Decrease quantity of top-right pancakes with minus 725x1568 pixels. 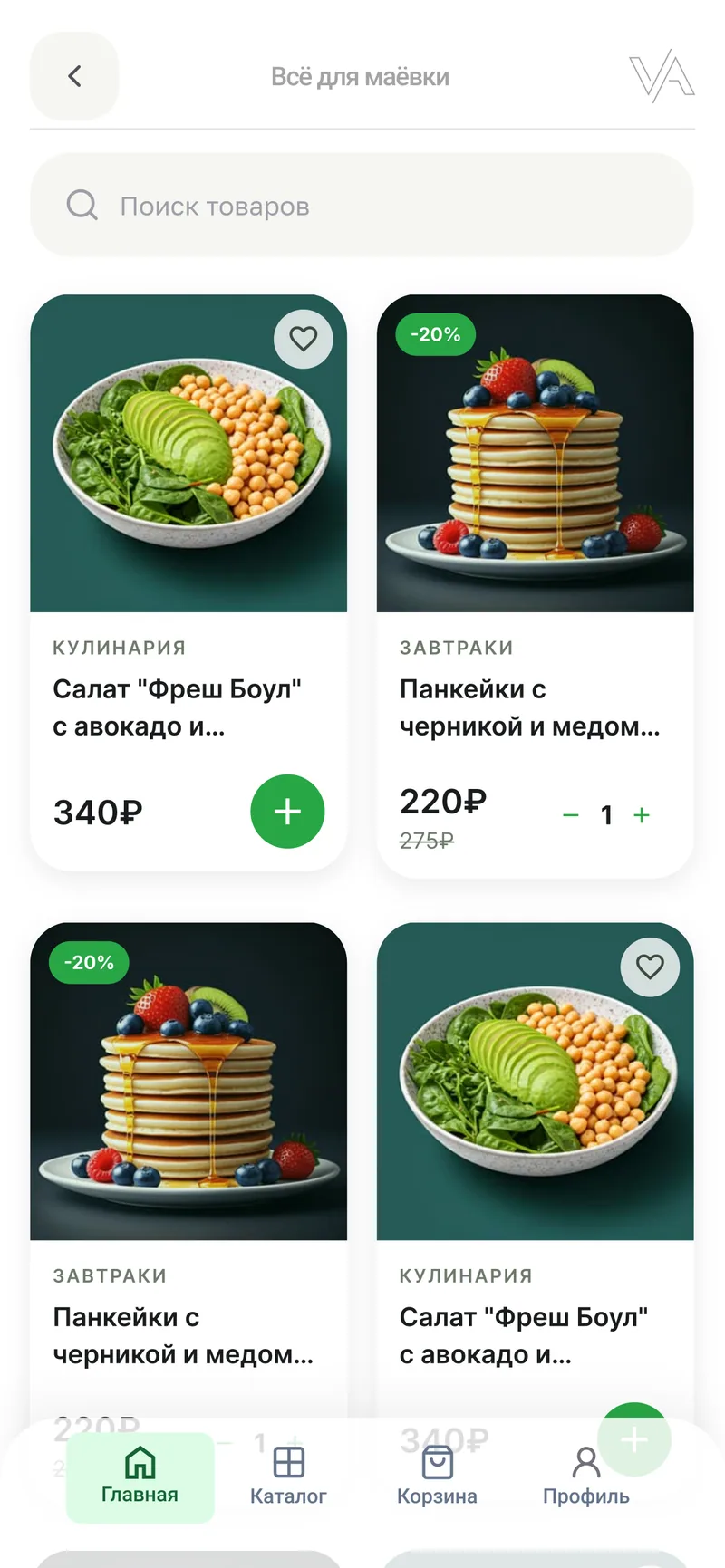pyautogui.click(x=571, y=815)
